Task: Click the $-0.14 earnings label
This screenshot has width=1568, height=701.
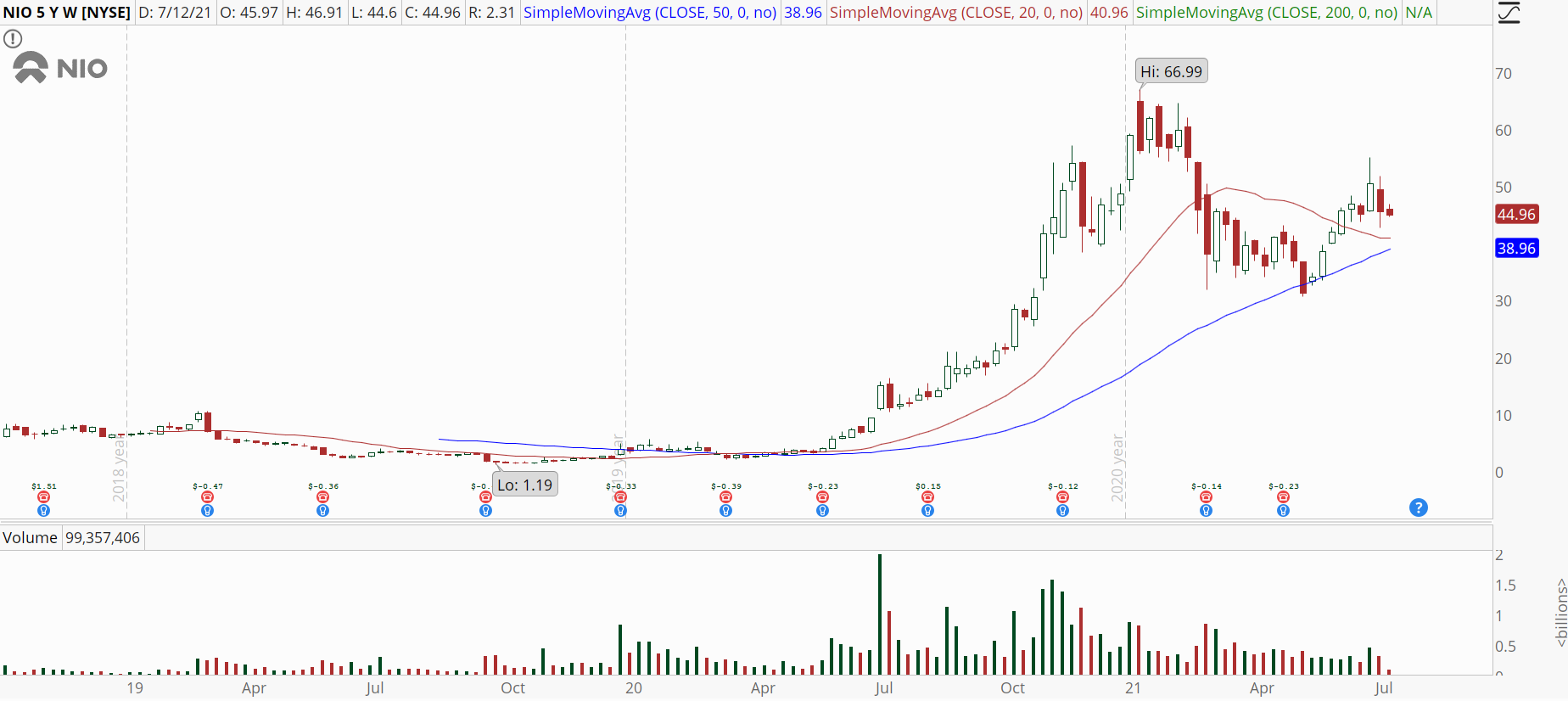Action: [1207, 486]
